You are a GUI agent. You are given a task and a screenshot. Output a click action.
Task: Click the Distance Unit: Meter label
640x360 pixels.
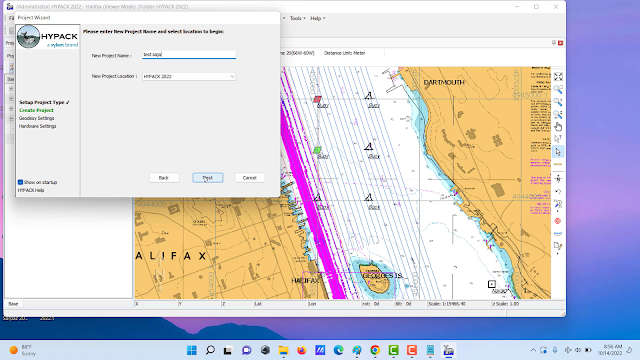tap(344, 53)
